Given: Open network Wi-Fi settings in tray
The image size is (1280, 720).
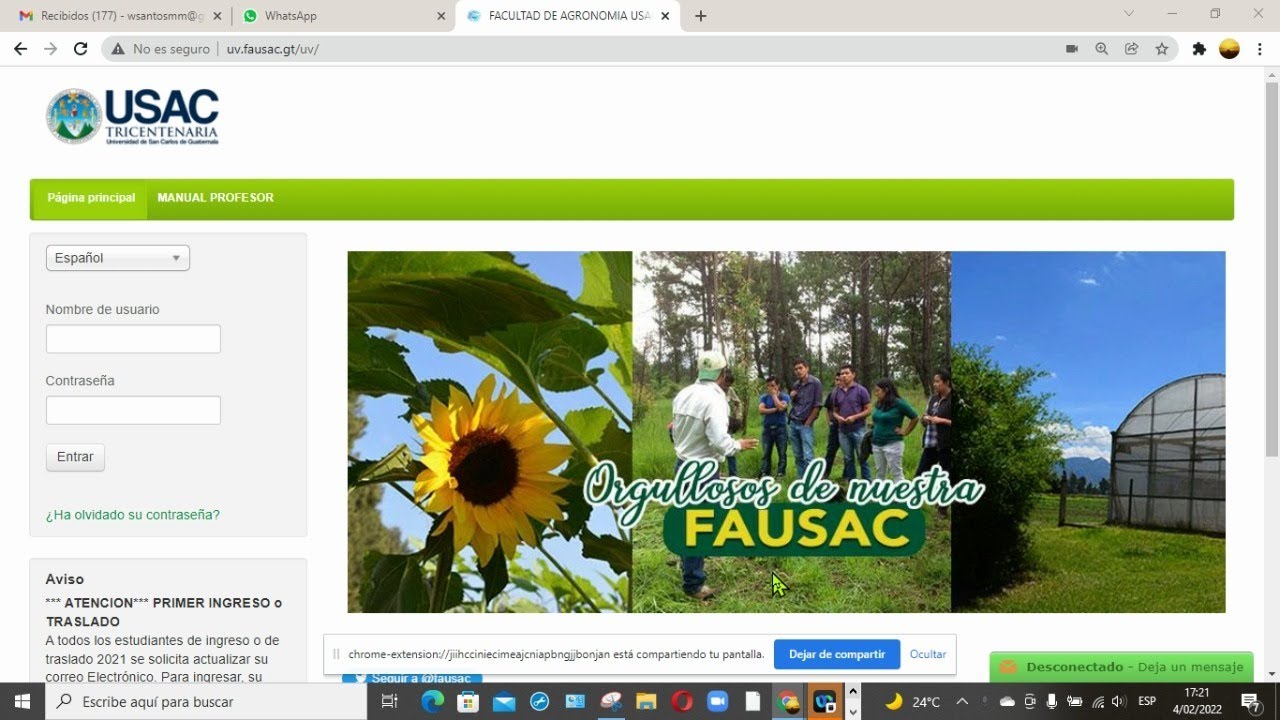Looking at the screenshot, I should 1098,701.
